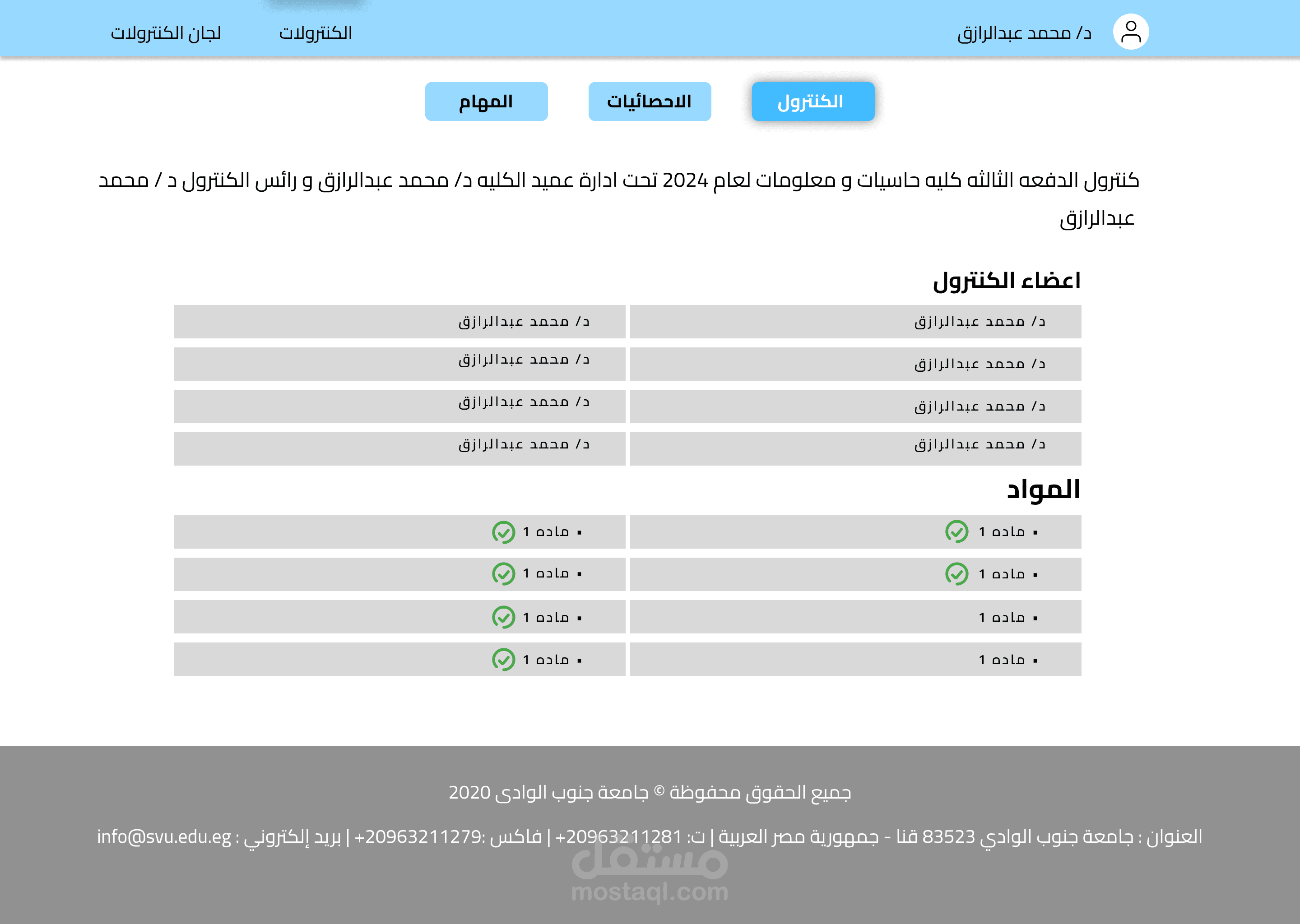
Task: Click the username د/ محمد عبدالرازق in header
Action: [x=1023, y=32]
